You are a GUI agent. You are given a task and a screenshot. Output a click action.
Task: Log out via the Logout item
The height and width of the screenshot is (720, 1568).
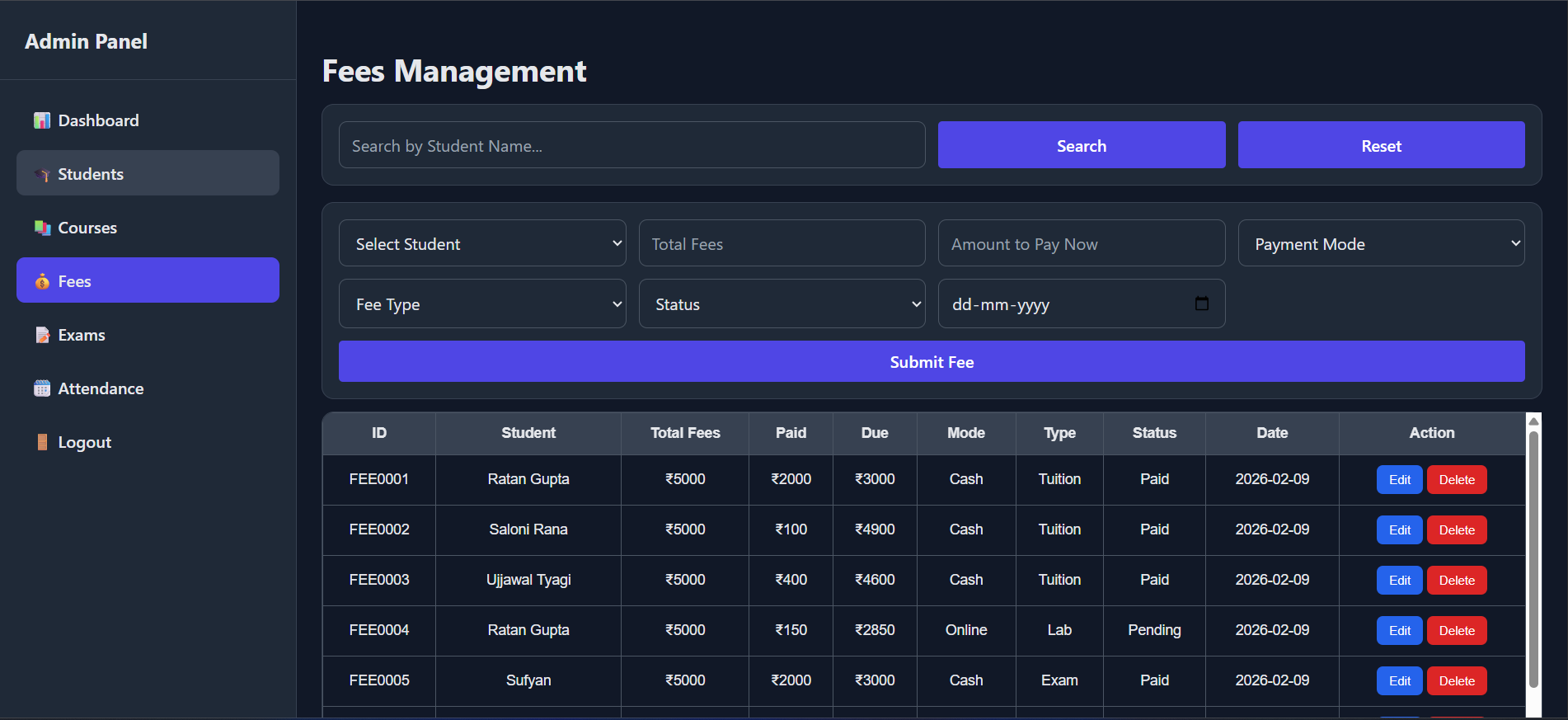click(x=148, y=441)
